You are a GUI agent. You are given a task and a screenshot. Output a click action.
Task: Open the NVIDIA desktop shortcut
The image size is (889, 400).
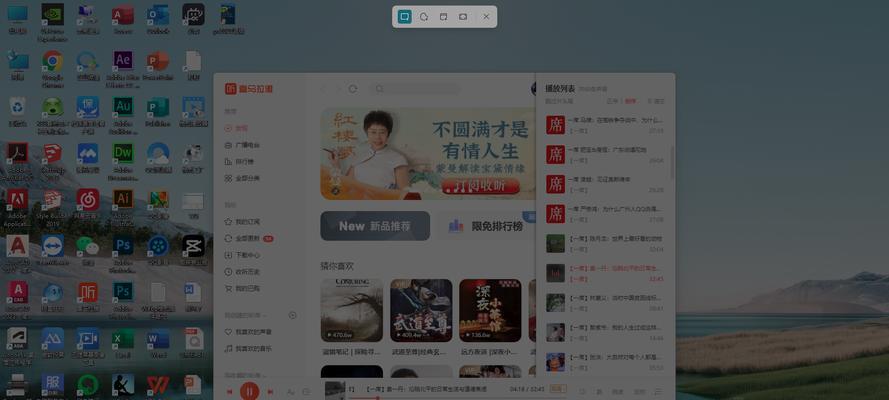pyautogui.click(x=53, y=22)
